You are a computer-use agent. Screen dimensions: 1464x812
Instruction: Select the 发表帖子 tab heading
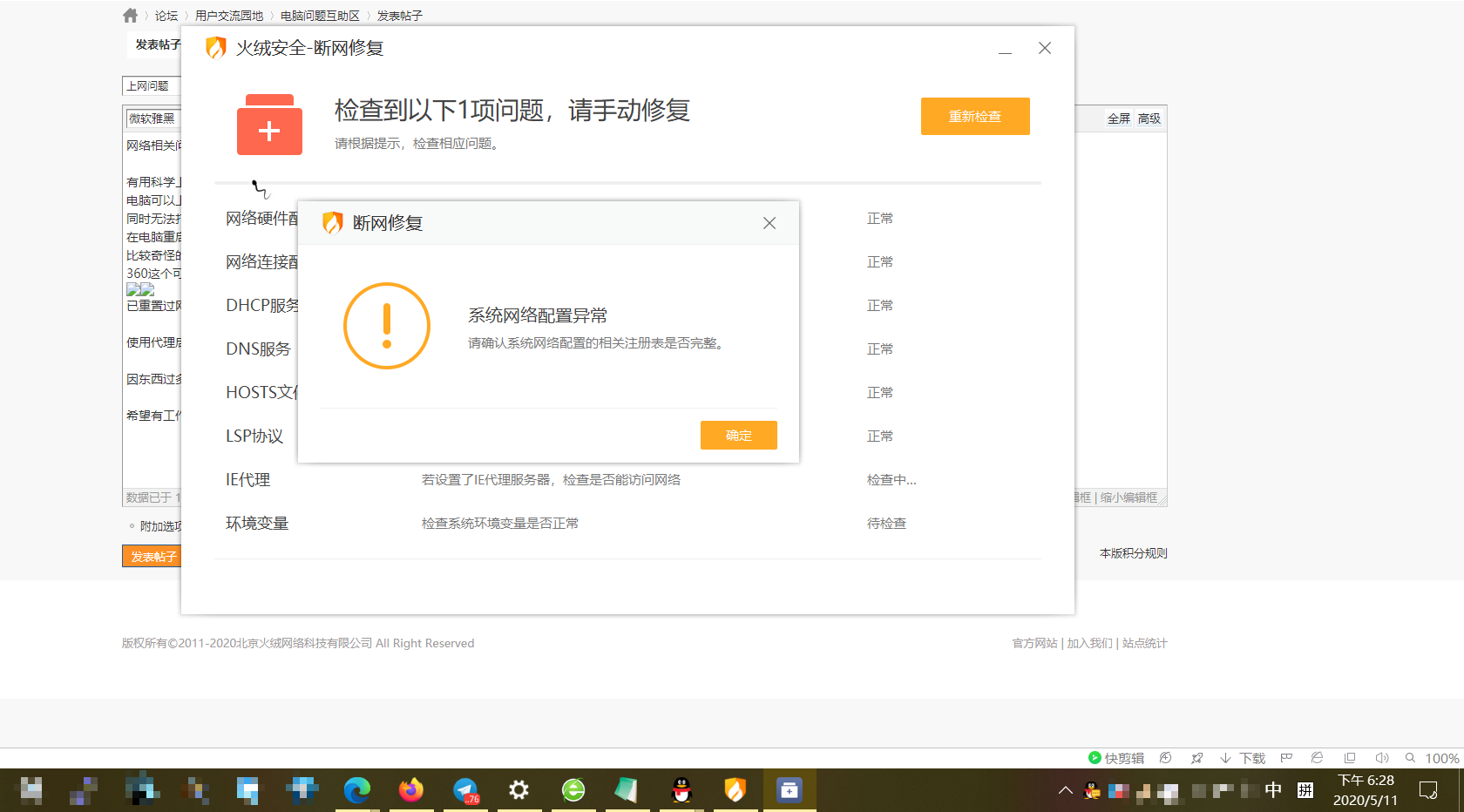158,44
